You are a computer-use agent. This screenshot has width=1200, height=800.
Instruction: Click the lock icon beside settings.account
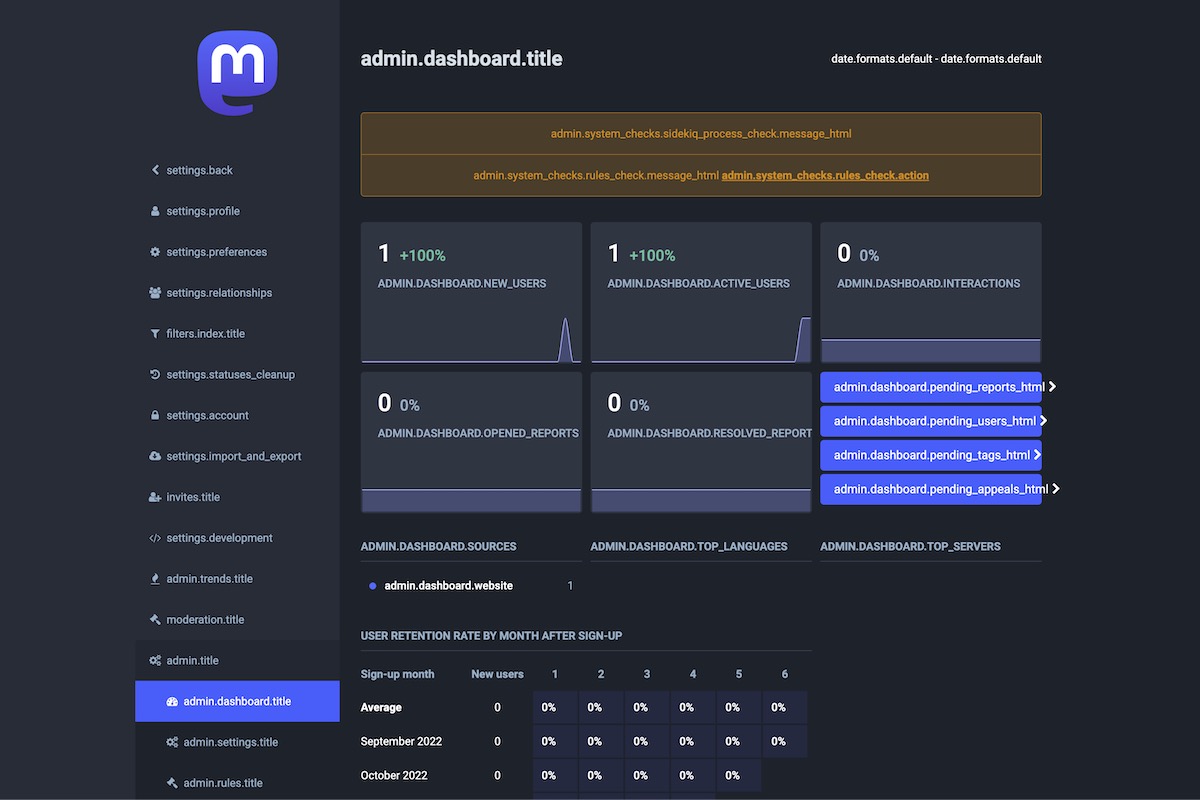(155, 416)
